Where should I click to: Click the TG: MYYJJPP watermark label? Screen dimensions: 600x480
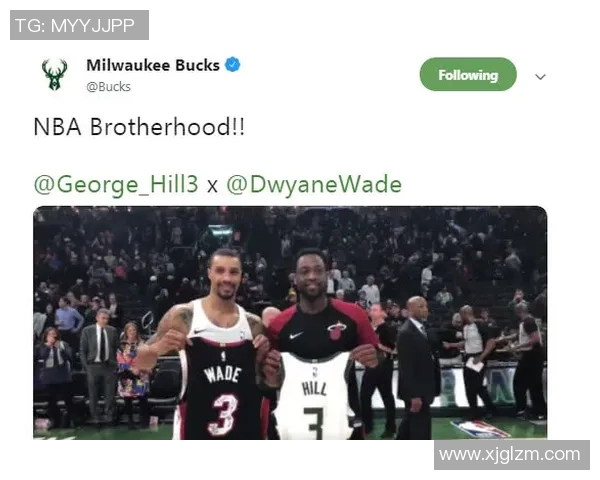79,25
